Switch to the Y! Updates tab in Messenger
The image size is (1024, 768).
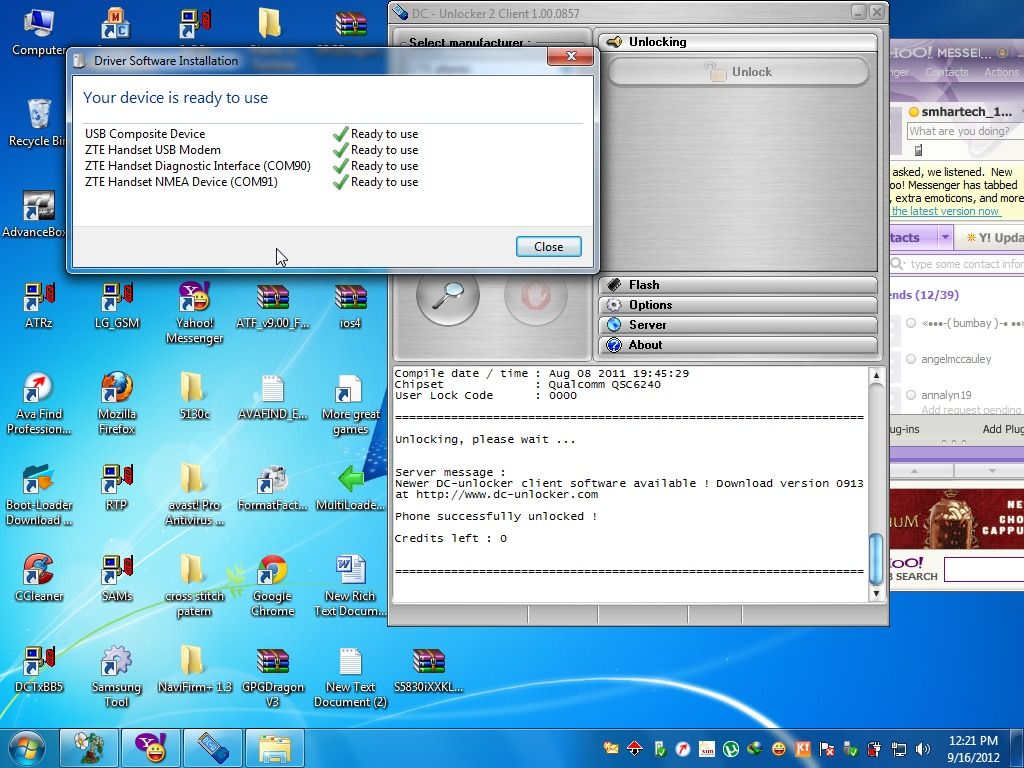click(x=990, y=238)
